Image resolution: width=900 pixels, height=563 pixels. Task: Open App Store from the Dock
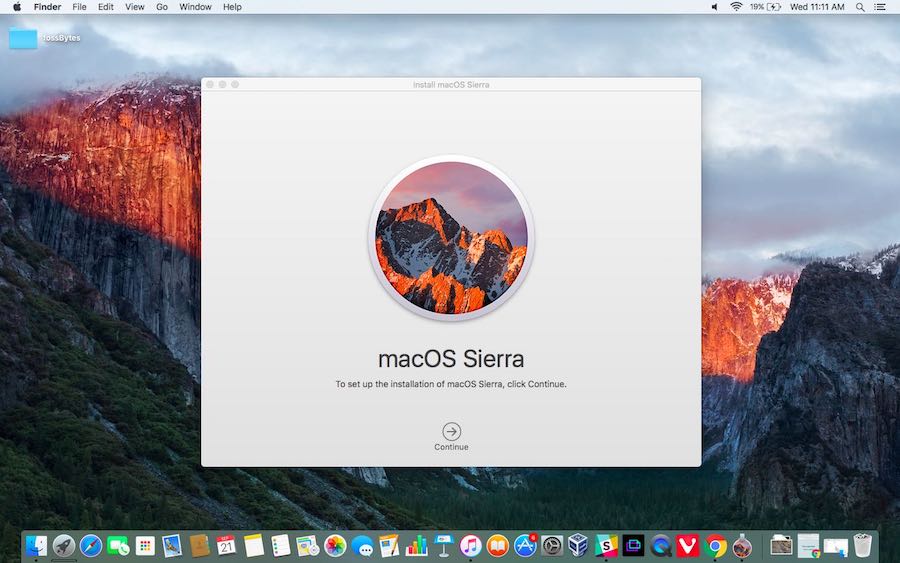click(x=525, y=545)
